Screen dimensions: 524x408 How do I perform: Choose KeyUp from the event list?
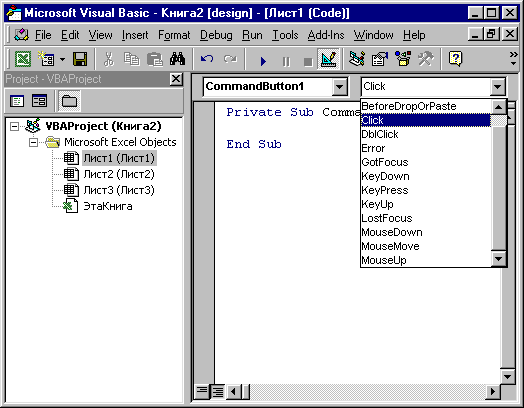426,204
